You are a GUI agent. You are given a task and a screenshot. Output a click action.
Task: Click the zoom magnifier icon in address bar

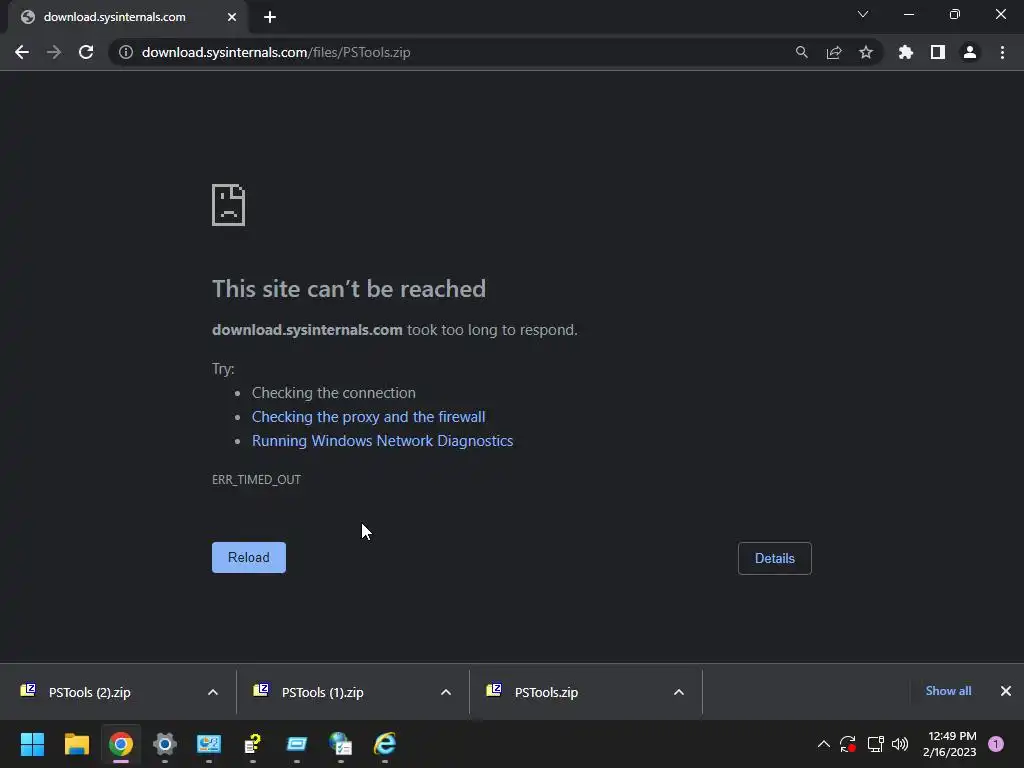click(x=801, y=52)
